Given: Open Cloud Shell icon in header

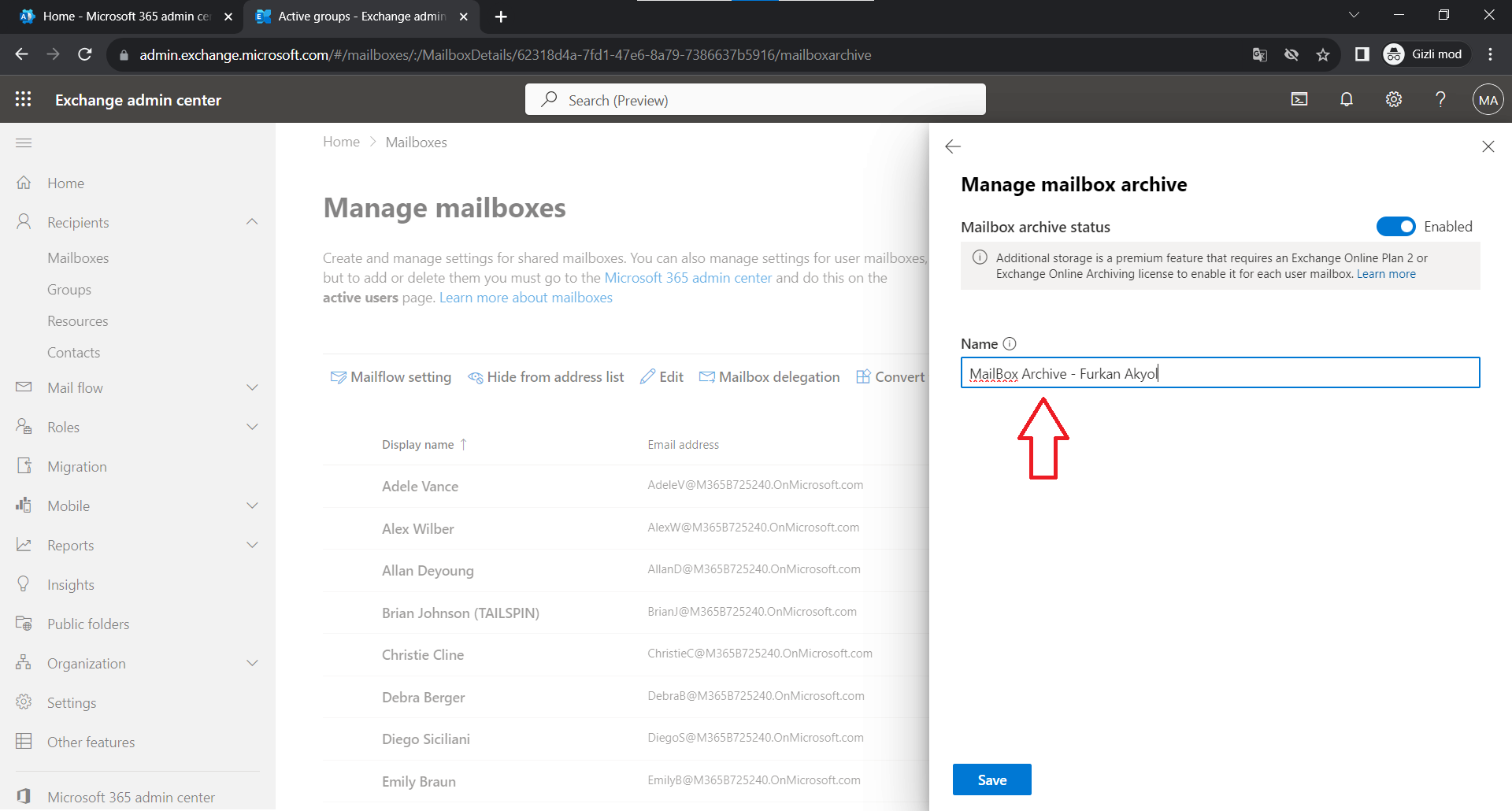Looking at the screenshot, I should [x=1299, y=99].
